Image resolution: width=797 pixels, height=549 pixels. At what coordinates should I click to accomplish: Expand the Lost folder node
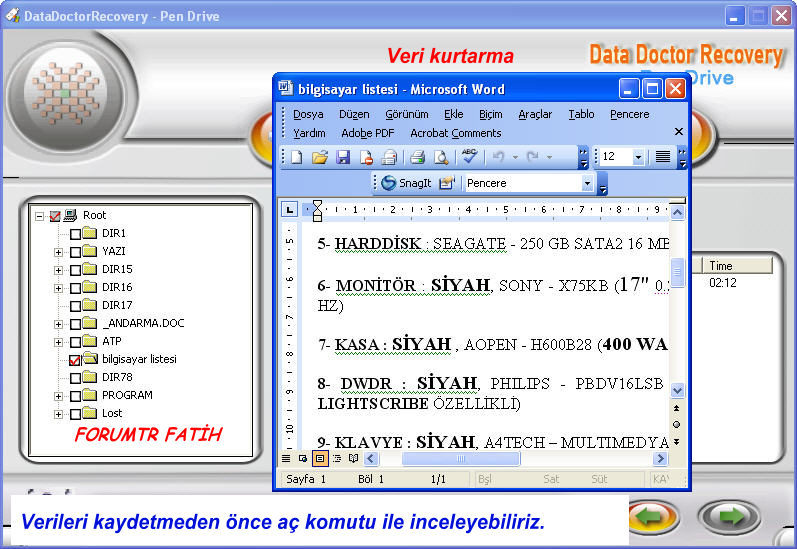(58, 414)
